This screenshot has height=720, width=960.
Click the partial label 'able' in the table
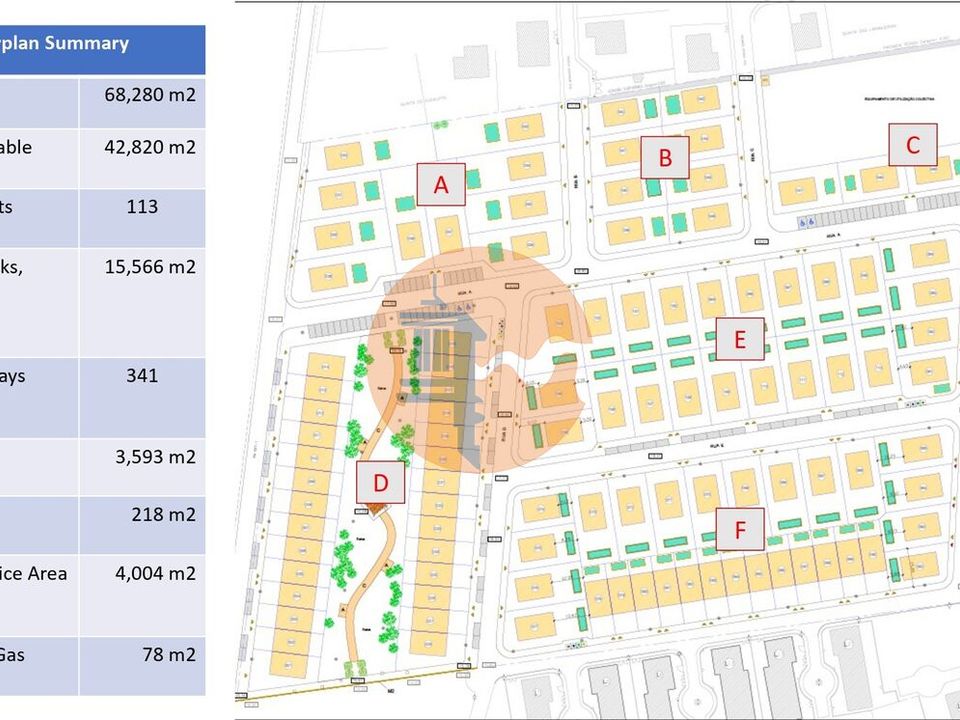[x=16, y=147]
